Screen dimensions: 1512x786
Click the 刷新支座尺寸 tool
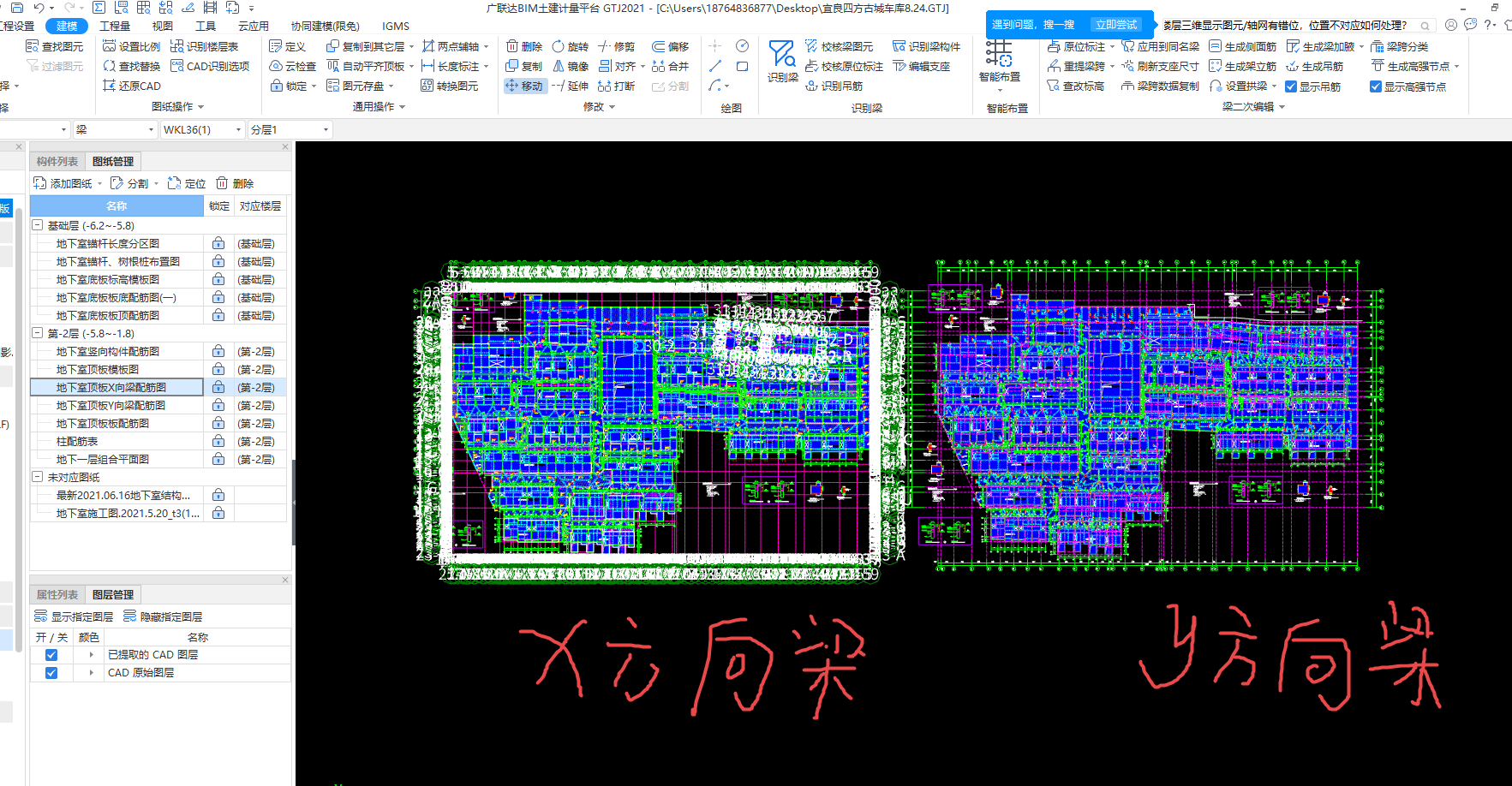(1160, 66)
